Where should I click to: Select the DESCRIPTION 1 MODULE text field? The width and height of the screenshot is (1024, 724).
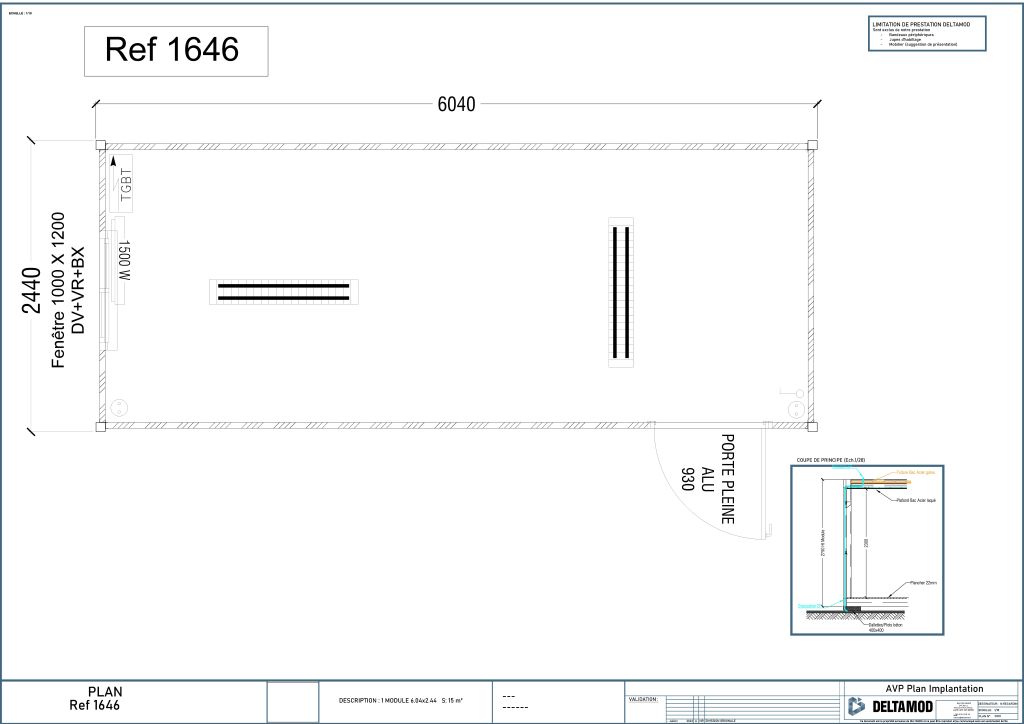click(400, 702)
